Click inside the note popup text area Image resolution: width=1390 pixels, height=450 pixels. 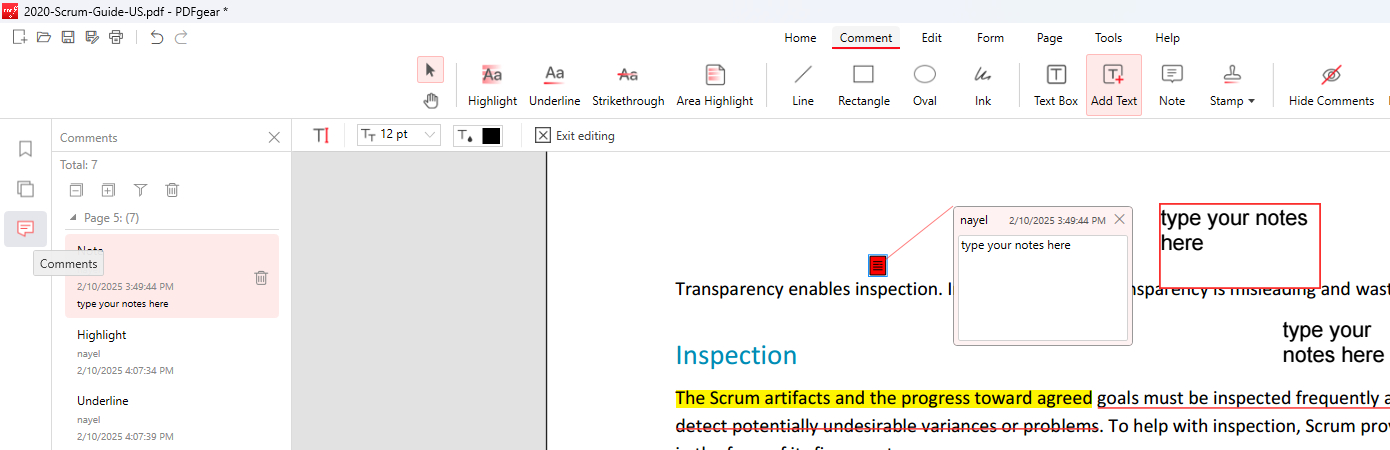(1043, 288)
